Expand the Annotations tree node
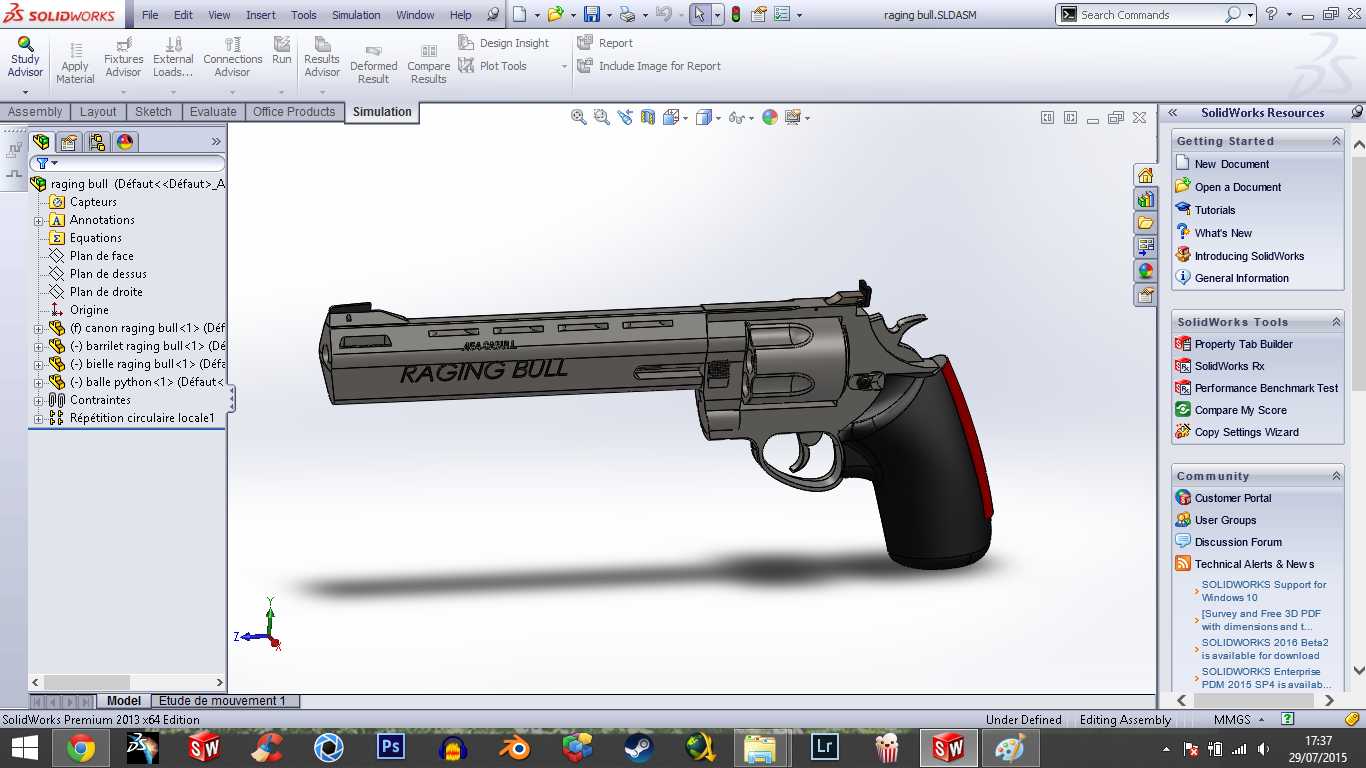1366x768 pixels. tap(39, 220)
